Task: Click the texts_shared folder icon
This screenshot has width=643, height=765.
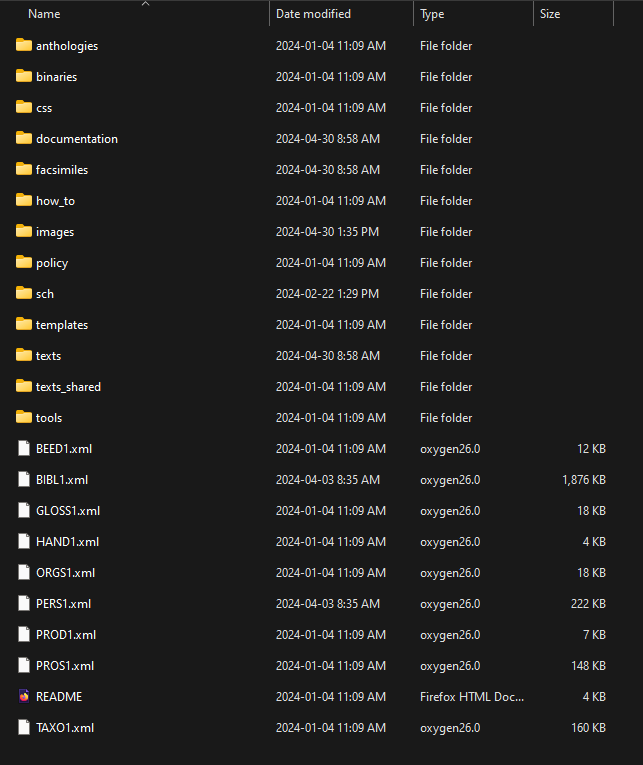Action: point(23,386)
